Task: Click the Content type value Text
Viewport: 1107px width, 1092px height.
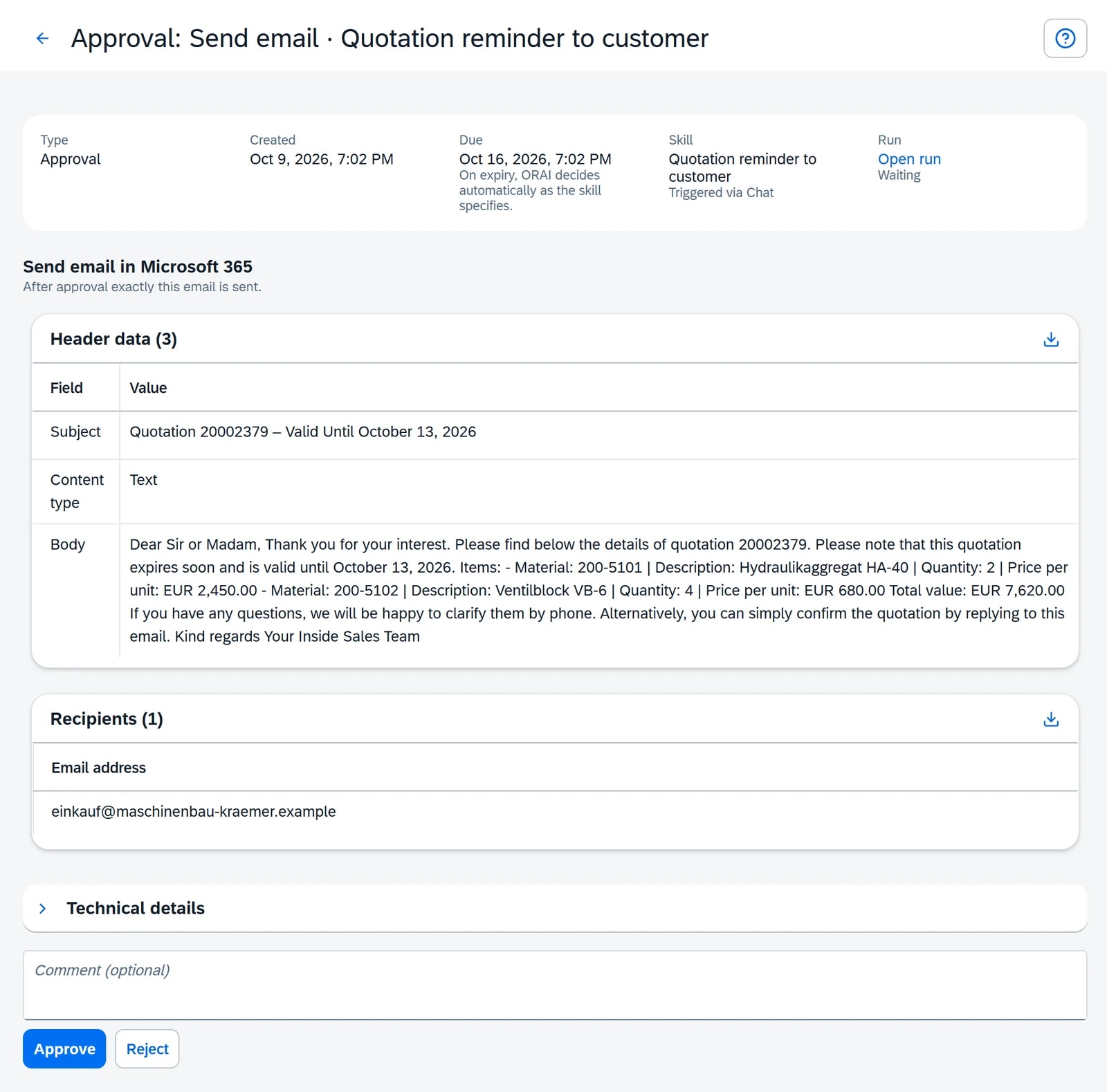Action: [x=143, y=480]
